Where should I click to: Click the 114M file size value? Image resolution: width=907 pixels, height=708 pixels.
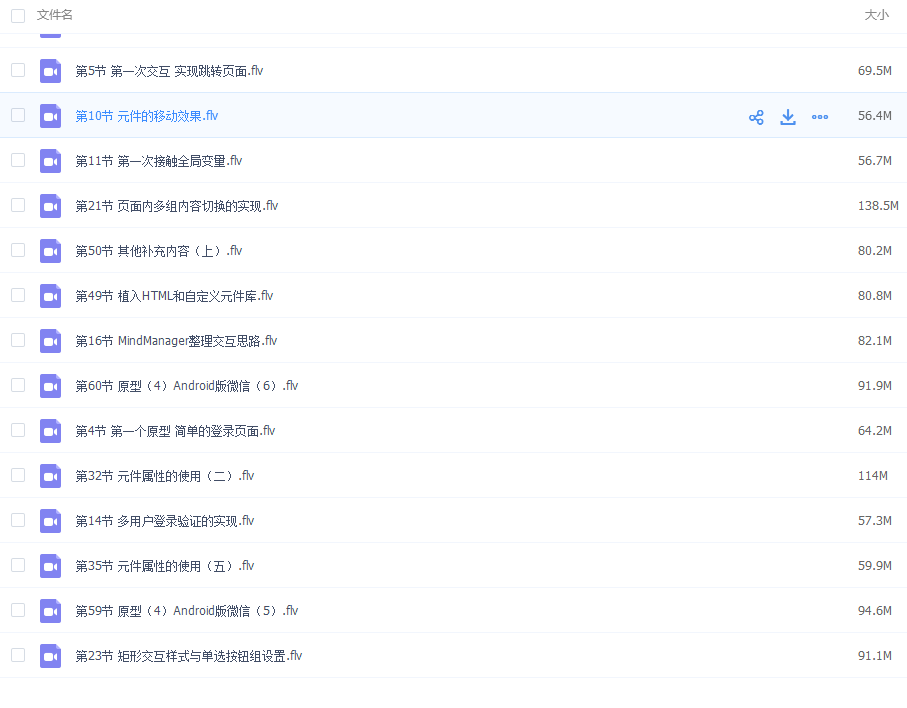tap(873, 476)
